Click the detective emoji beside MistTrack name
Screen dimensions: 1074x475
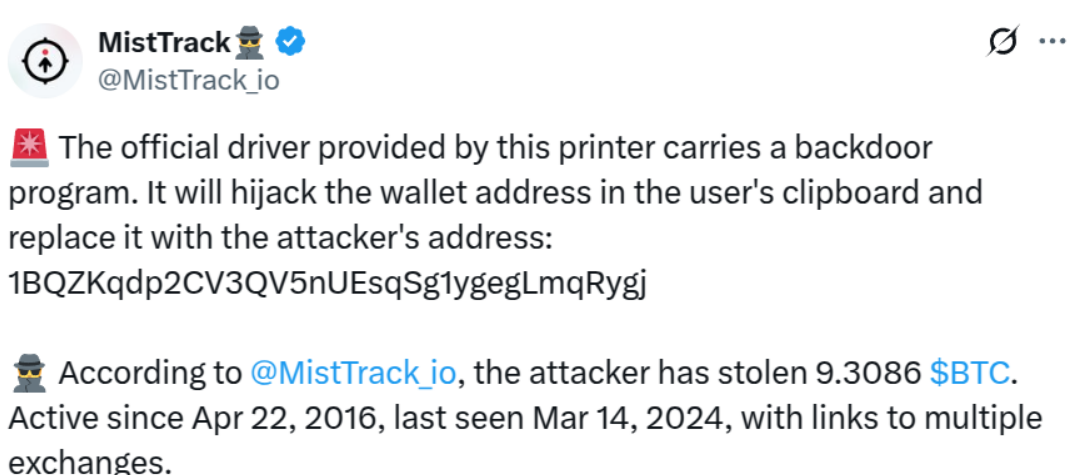coord(249,43)
